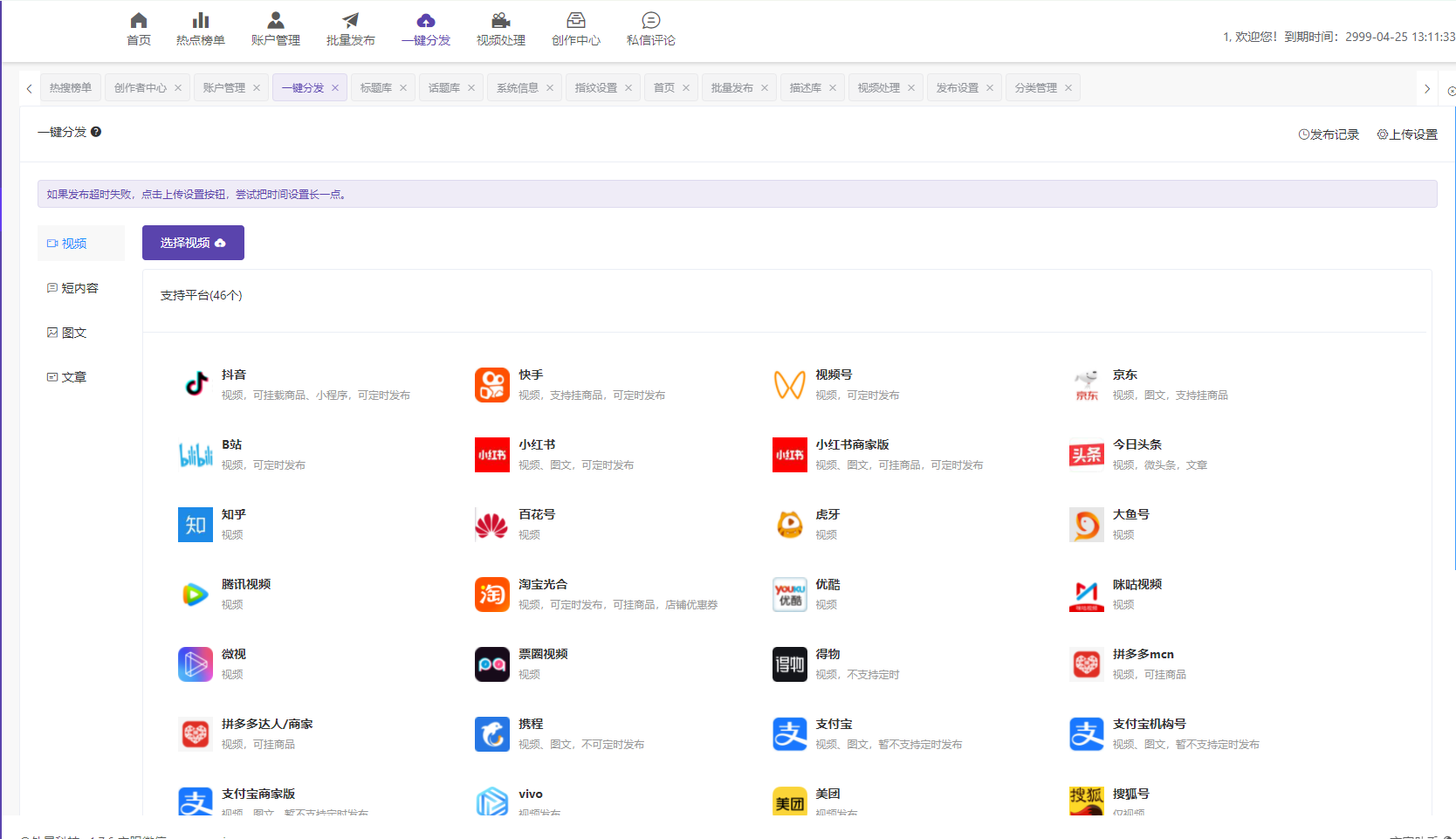
Task: Click the 优酷 platform logo
Action: click(x=790, y=595)
